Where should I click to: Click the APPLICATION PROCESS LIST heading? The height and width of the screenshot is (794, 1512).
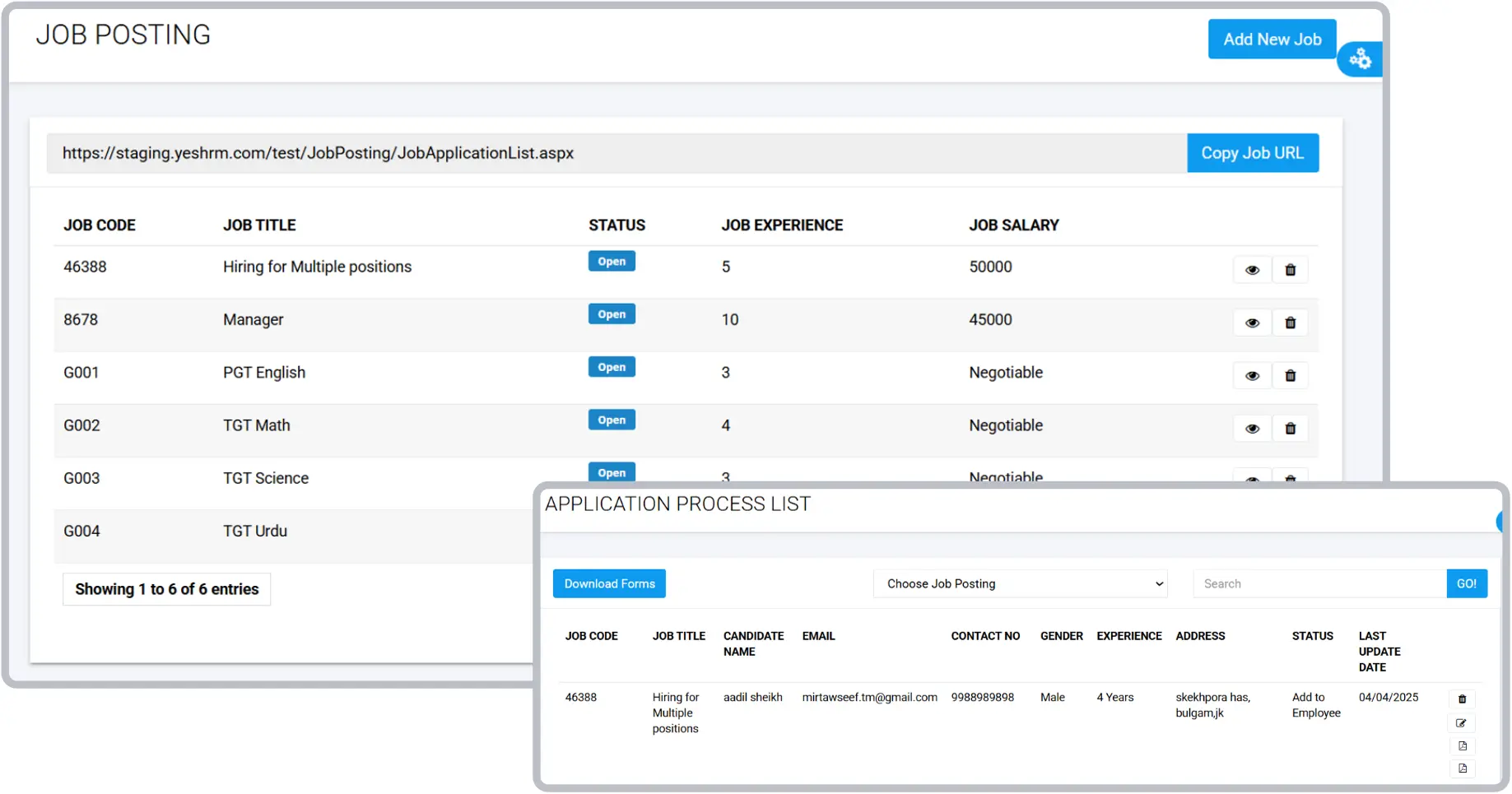click(x=677, y=504)
